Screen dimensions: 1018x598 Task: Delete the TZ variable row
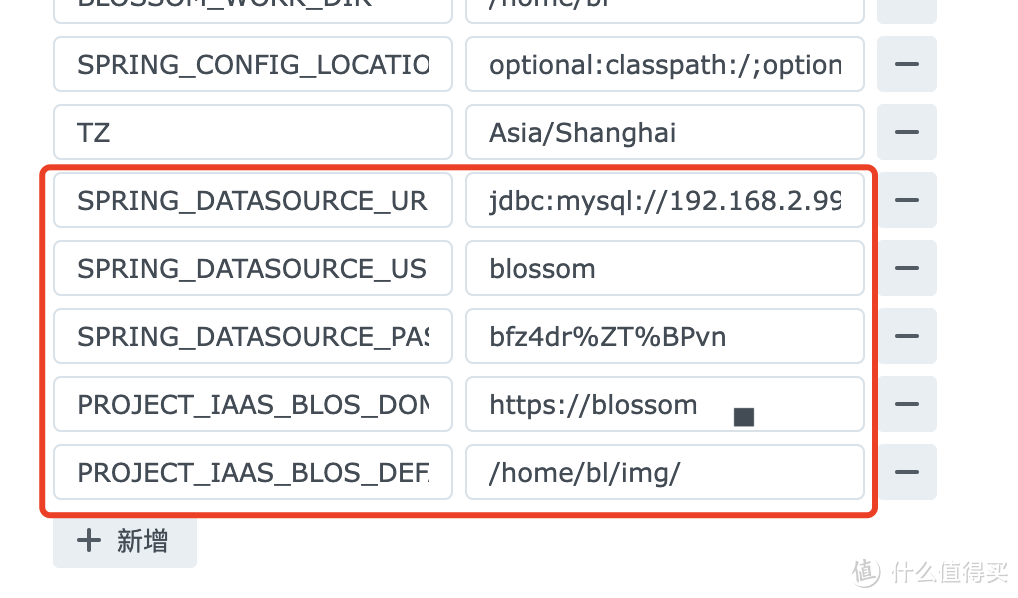tap(906, 133)
